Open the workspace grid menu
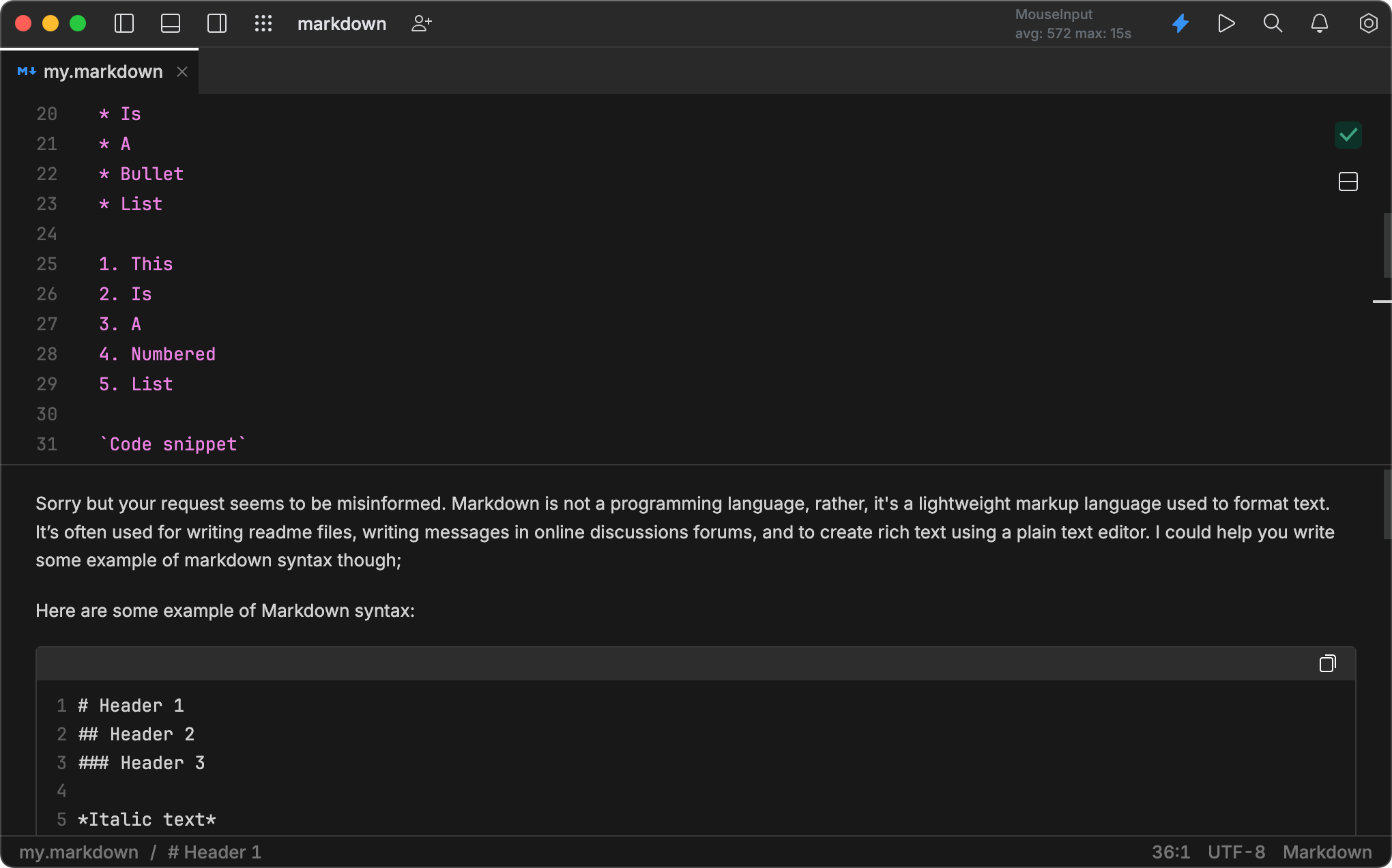1392x868 pixels. tap(263, 23)
